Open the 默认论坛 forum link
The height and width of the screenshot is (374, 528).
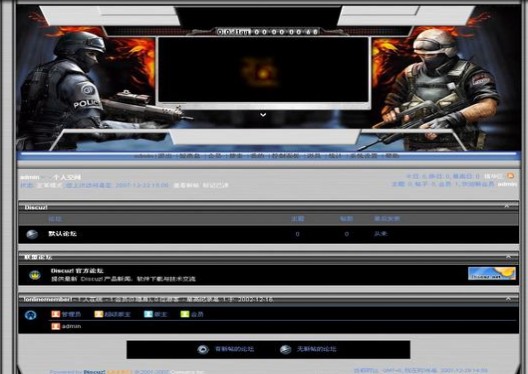(x=62, y=234)
